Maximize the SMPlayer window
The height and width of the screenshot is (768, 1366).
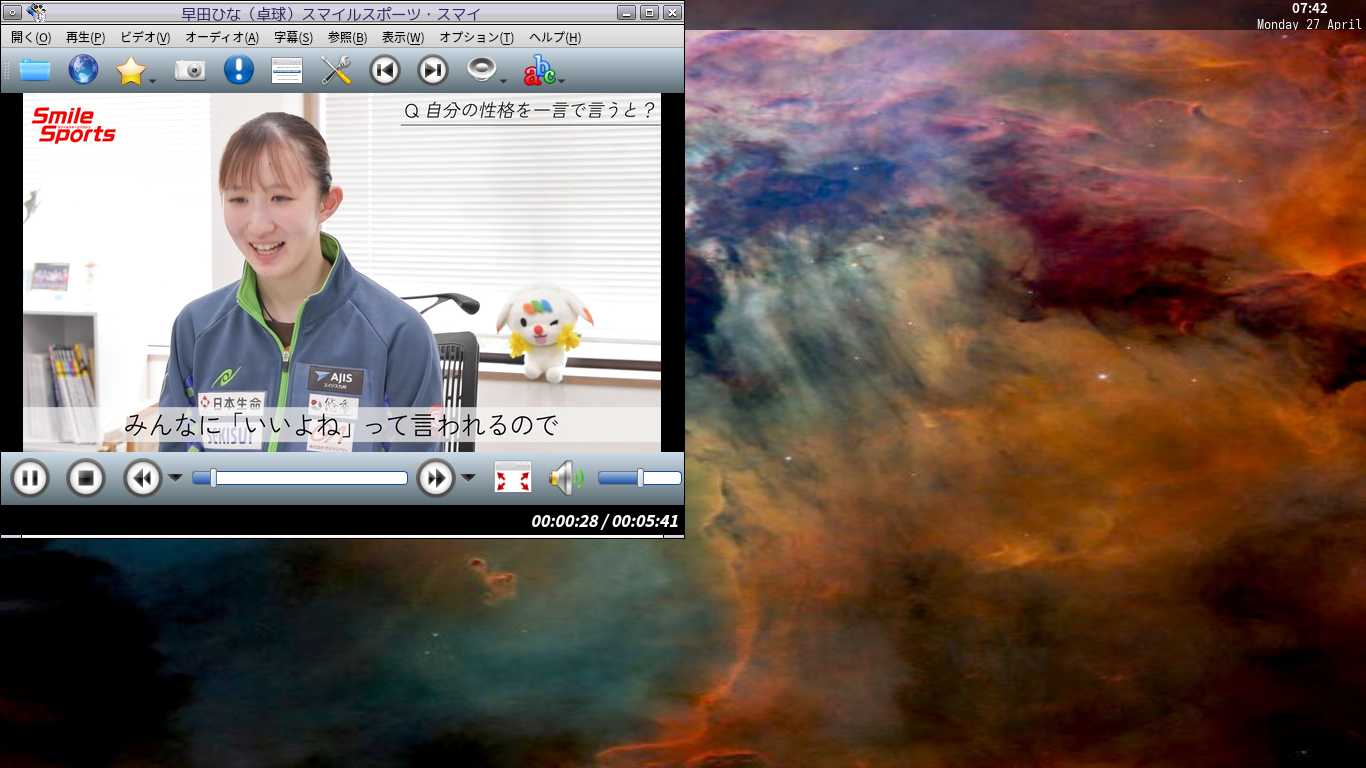(649, 13)
